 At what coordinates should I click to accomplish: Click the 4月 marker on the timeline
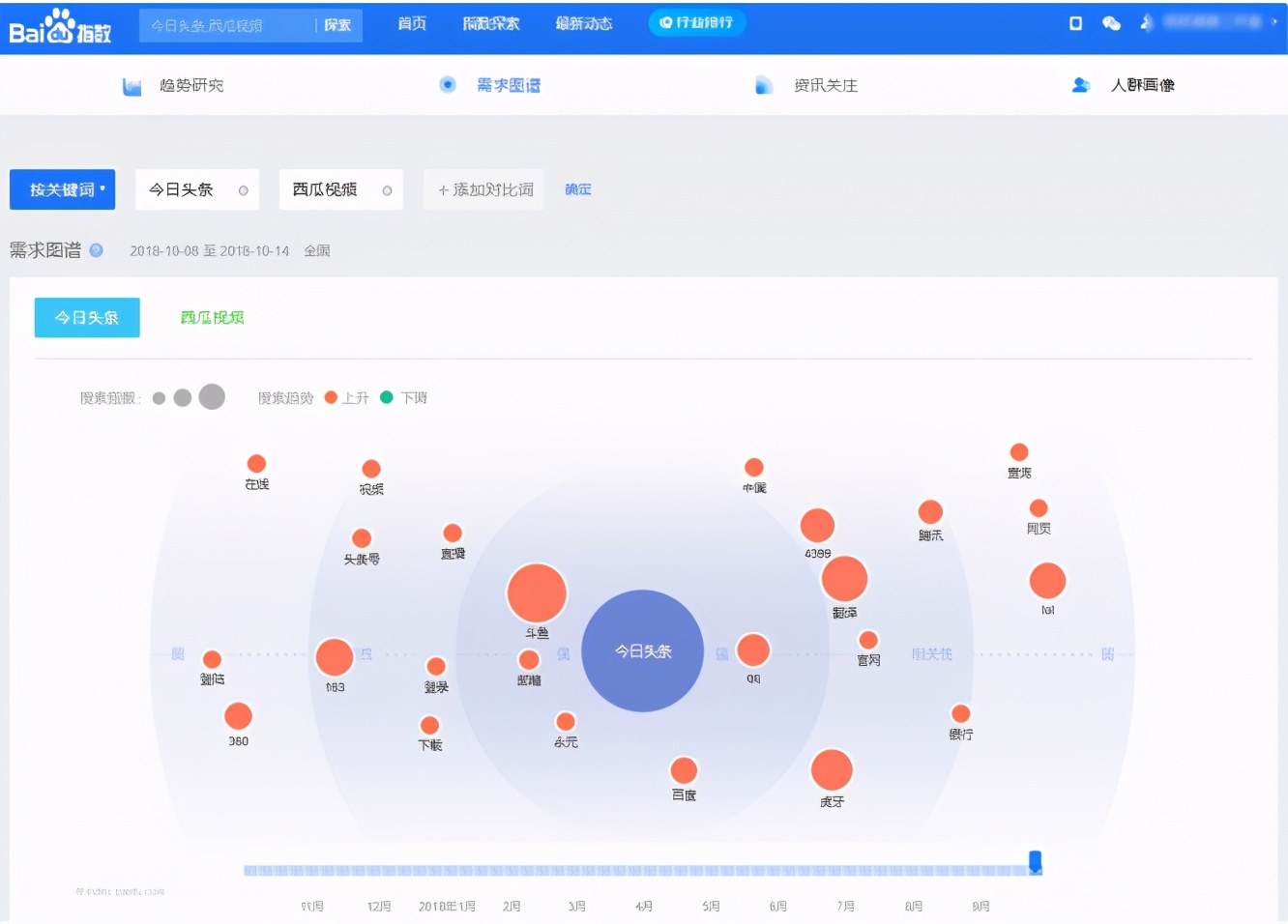pos(644,907)
